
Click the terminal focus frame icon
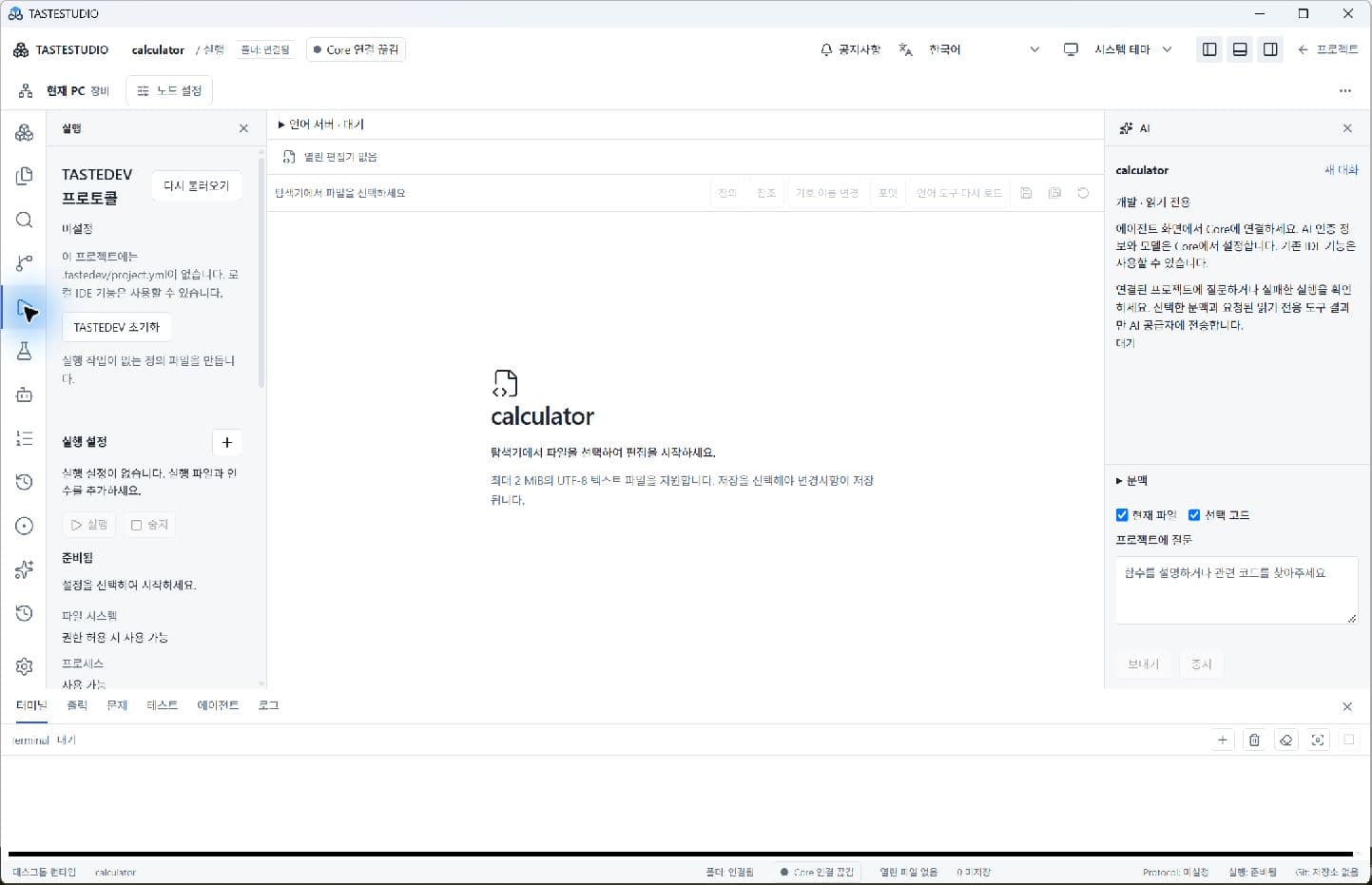pyautogui.click(x=1318, y=740)
